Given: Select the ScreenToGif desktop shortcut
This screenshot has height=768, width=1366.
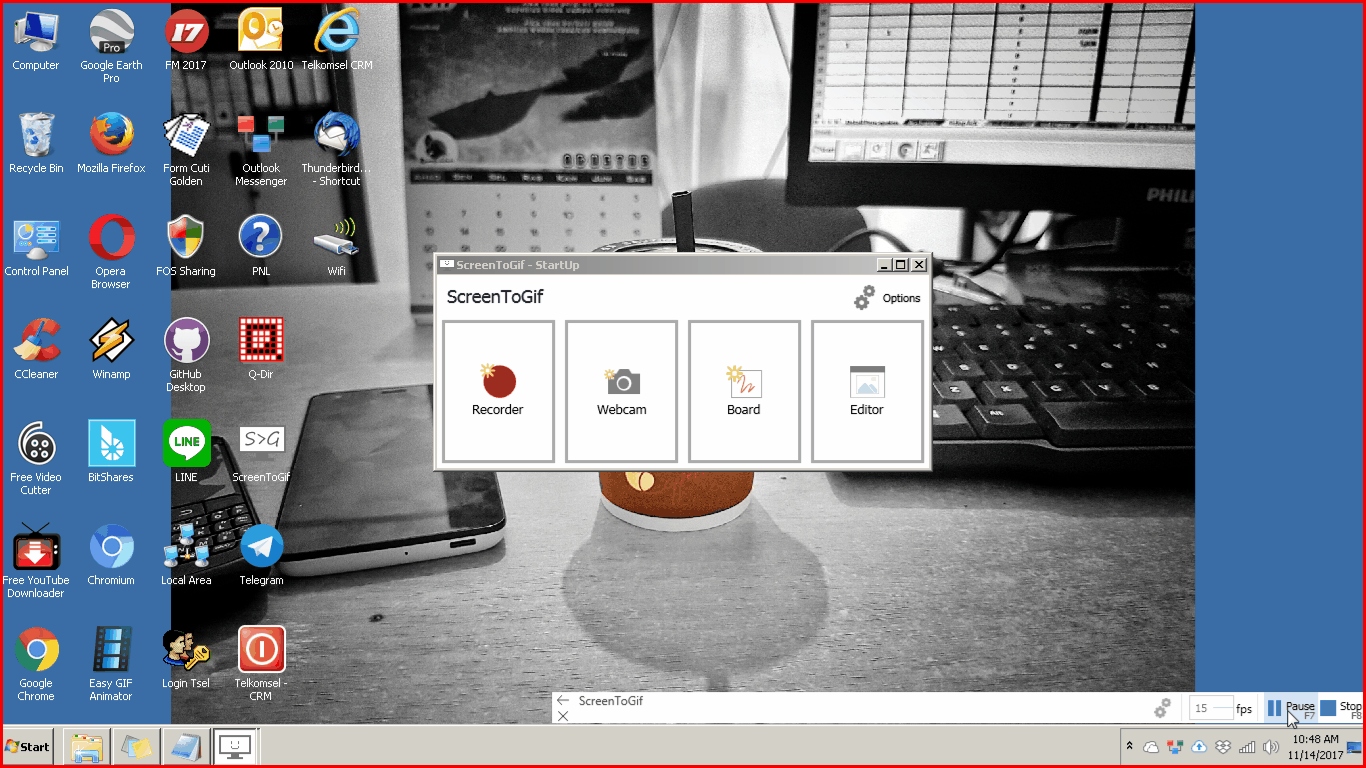Looking at the screenshot, I should tap(261, 453).
